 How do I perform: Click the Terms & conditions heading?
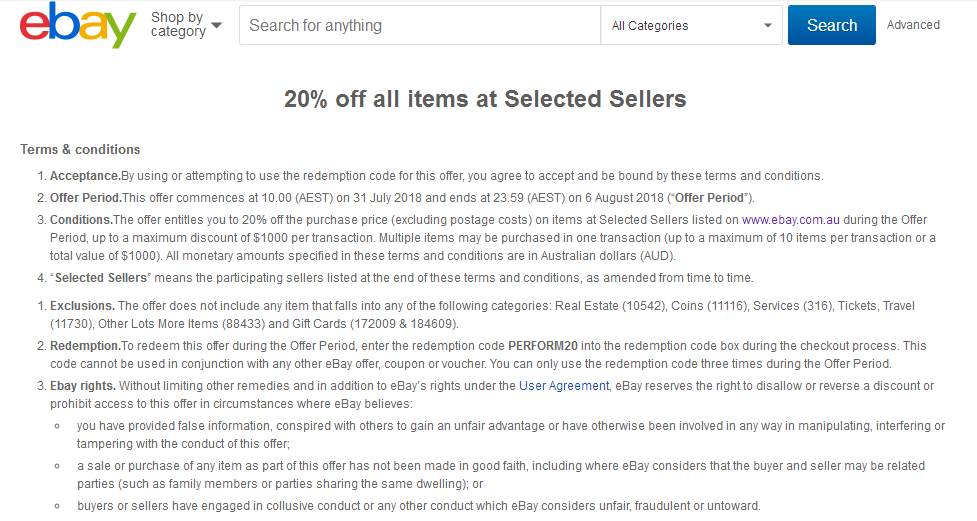click(x=80, y=150)
